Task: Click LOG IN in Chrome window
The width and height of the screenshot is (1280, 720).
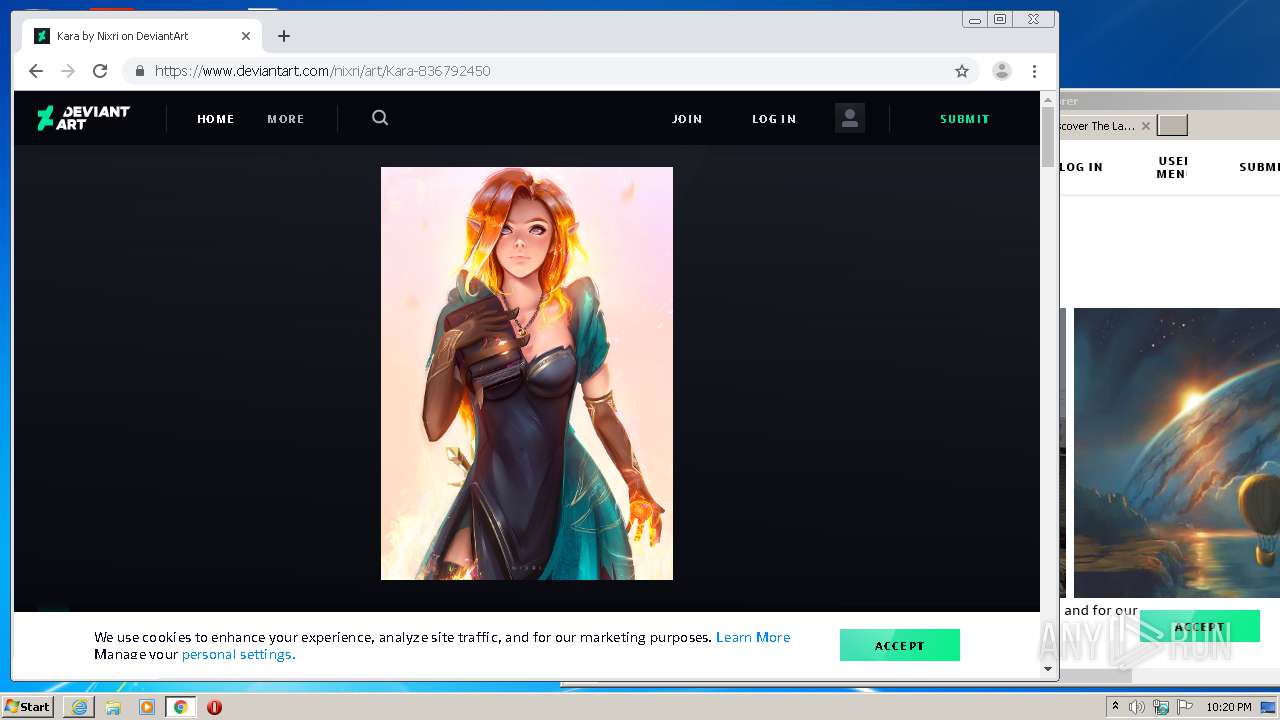Action: click(x=774, y=119)
